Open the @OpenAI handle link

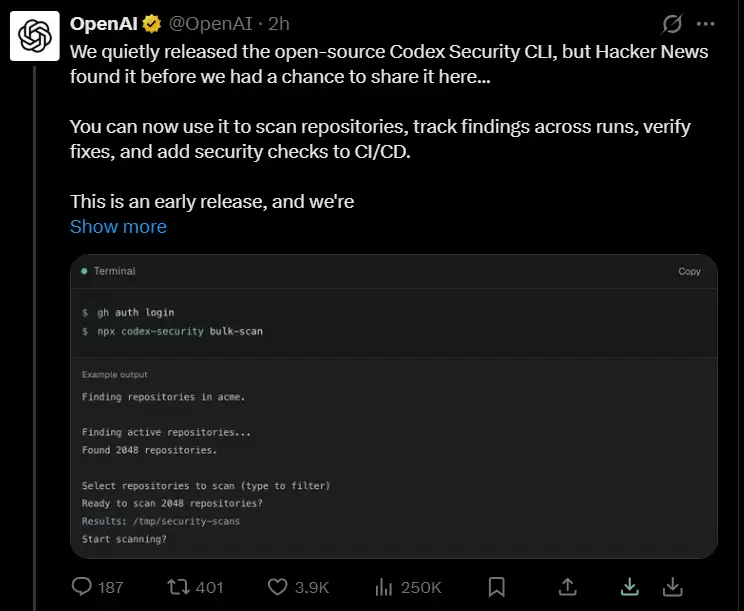tap(211, 24)
